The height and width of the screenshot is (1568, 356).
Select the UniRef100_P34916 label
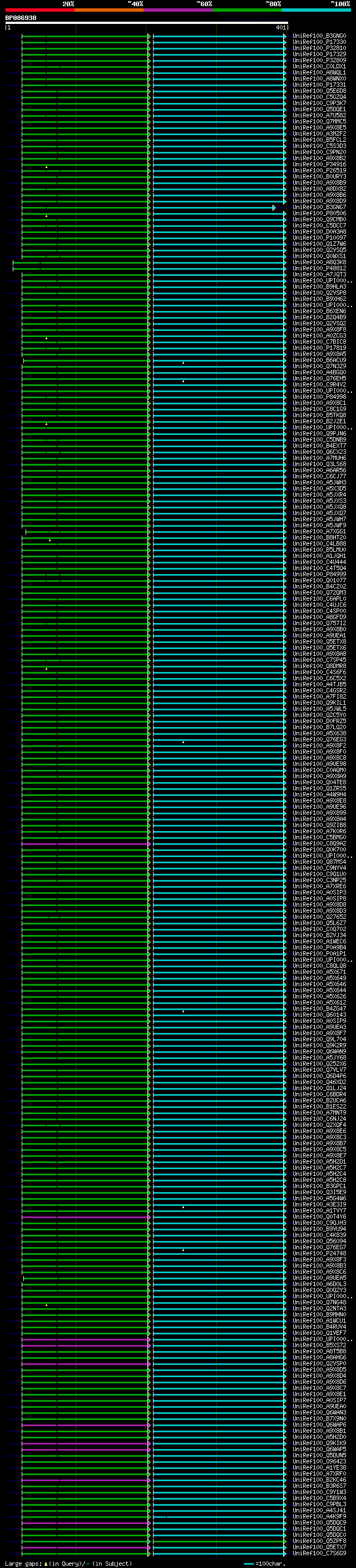[x=319, y=164]
